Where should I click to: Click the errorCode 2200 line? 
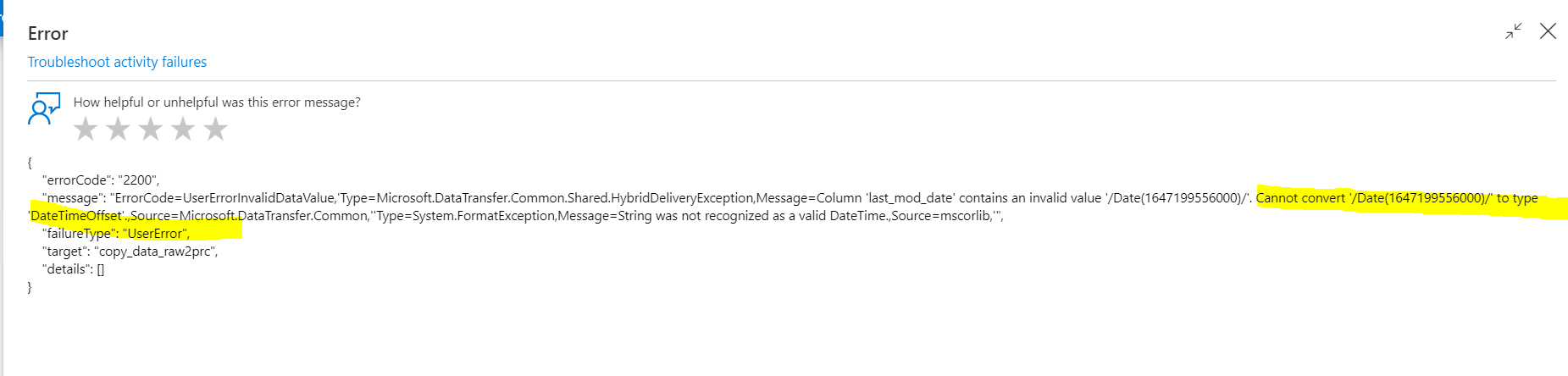click(101, 180)
